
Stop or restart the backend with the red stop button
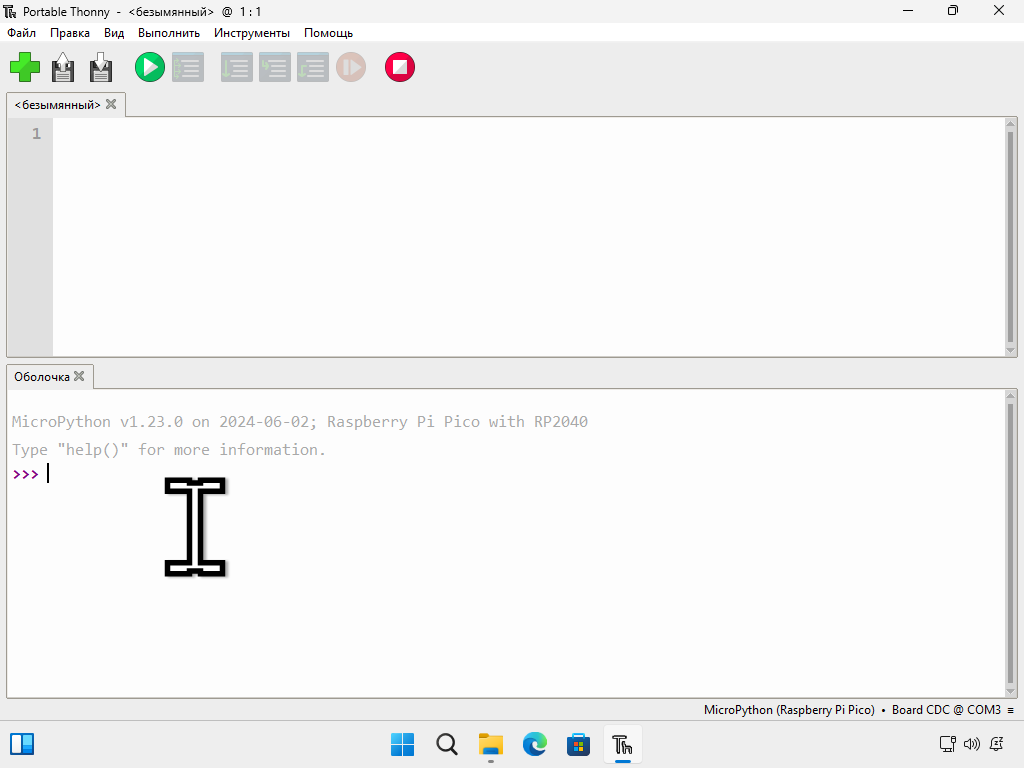click(x=400, y=67)
